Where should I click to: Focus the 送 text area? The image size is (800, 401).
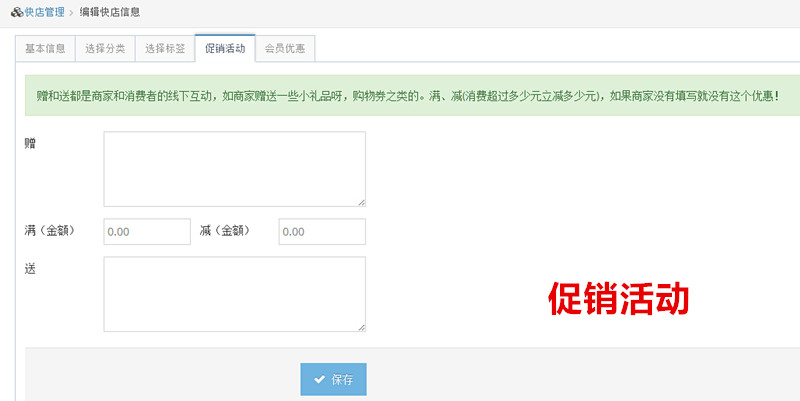point(234,293)
